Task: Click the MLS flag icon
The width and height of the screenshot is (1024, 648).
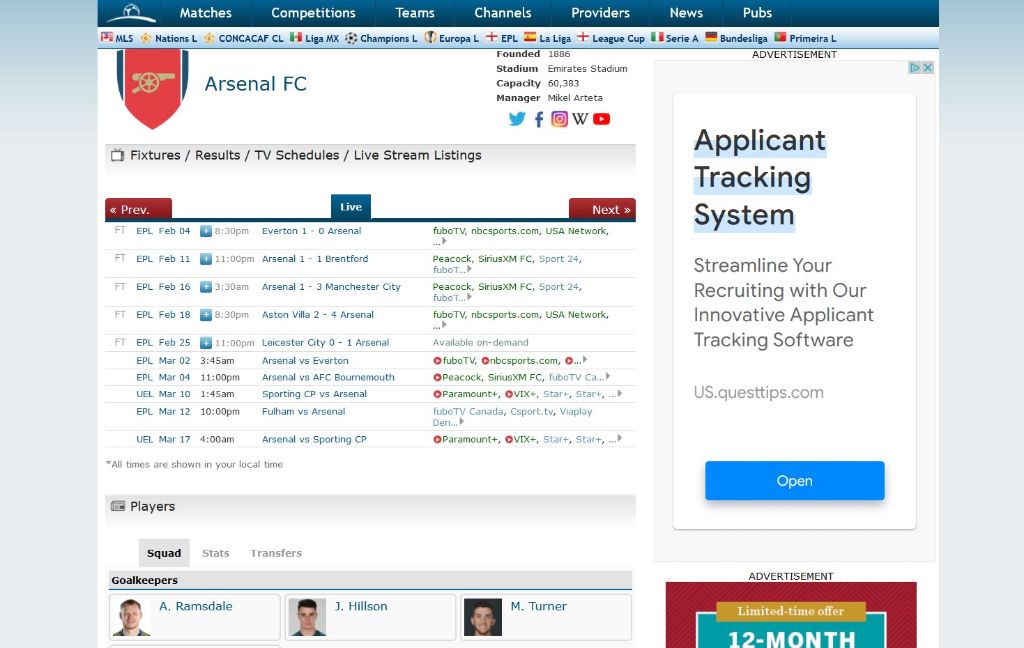Action: point(107,38)
